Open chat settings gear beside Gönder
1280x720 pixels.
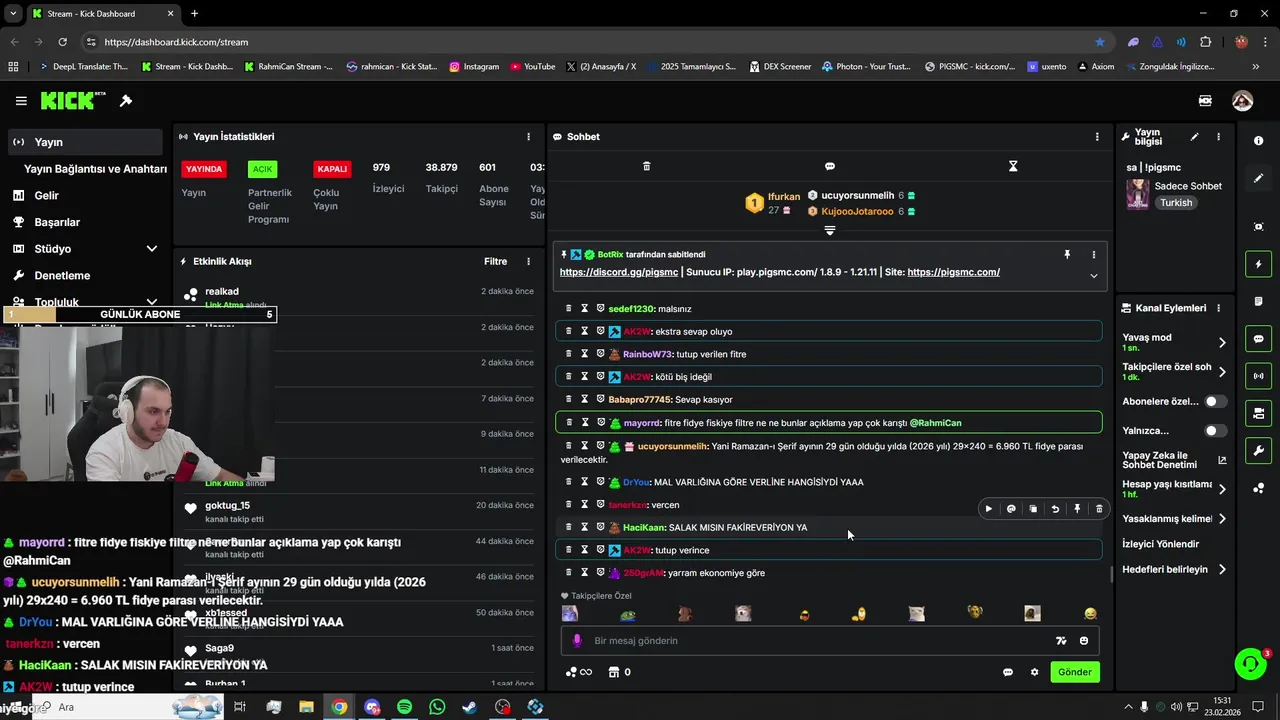click(1034, 672)
